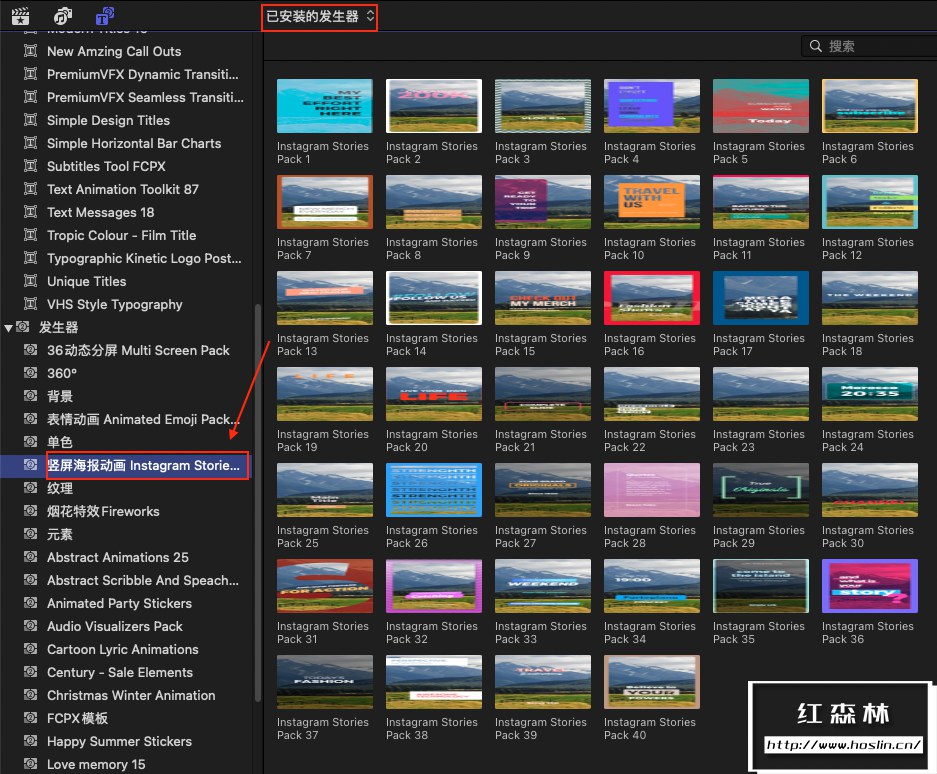This screenshot has height=774, width=937.
Task: Click the icon beside New Amzing Call Outs
Action: click(30, 51)
